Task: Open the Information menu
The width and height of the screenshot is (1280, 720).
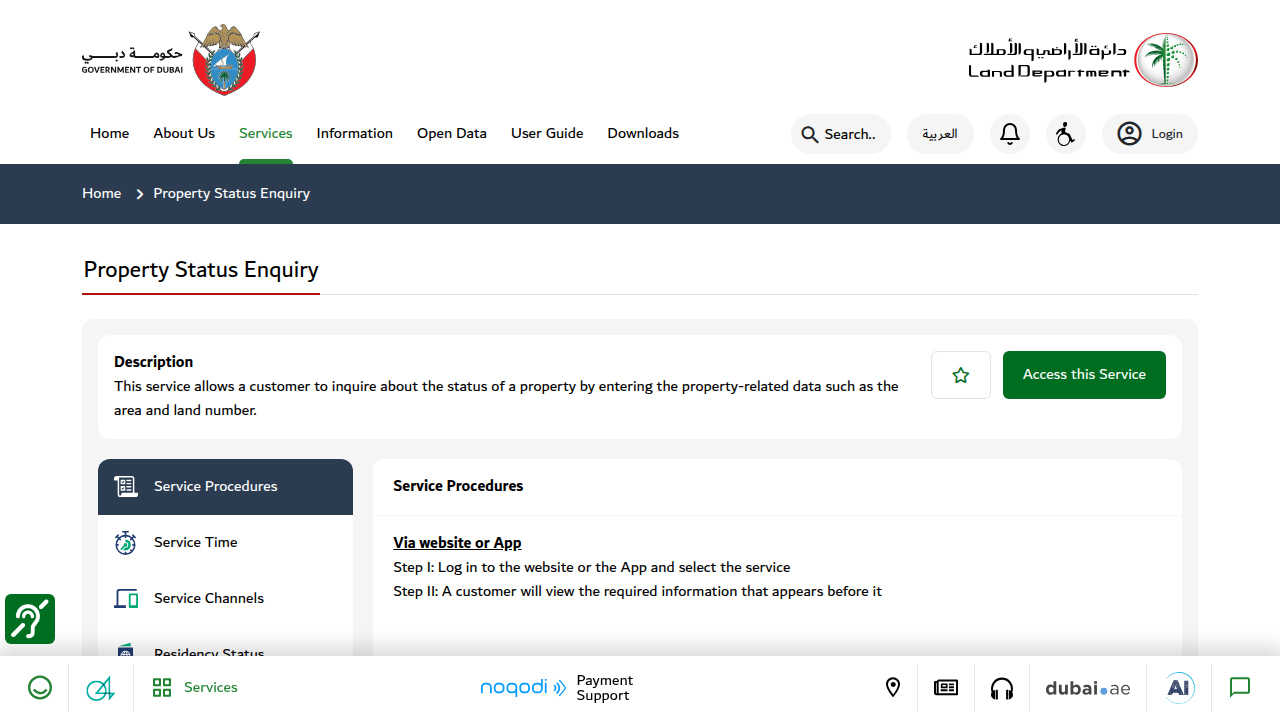Action: [355, 133]
